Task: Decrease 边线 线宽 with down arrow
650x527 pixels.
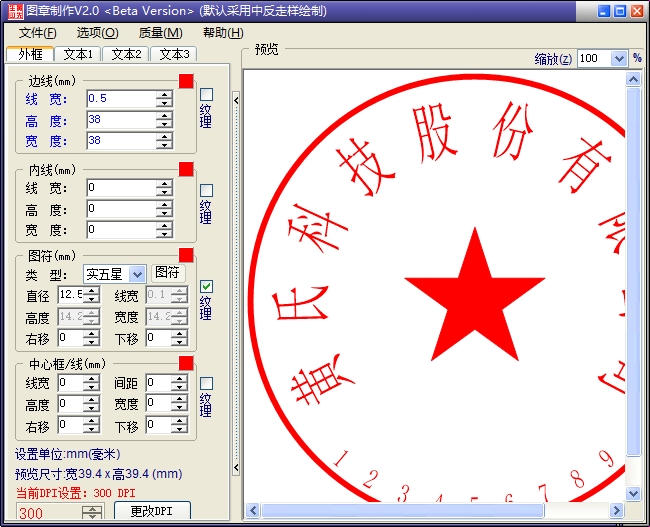Action: coord(165,103)
